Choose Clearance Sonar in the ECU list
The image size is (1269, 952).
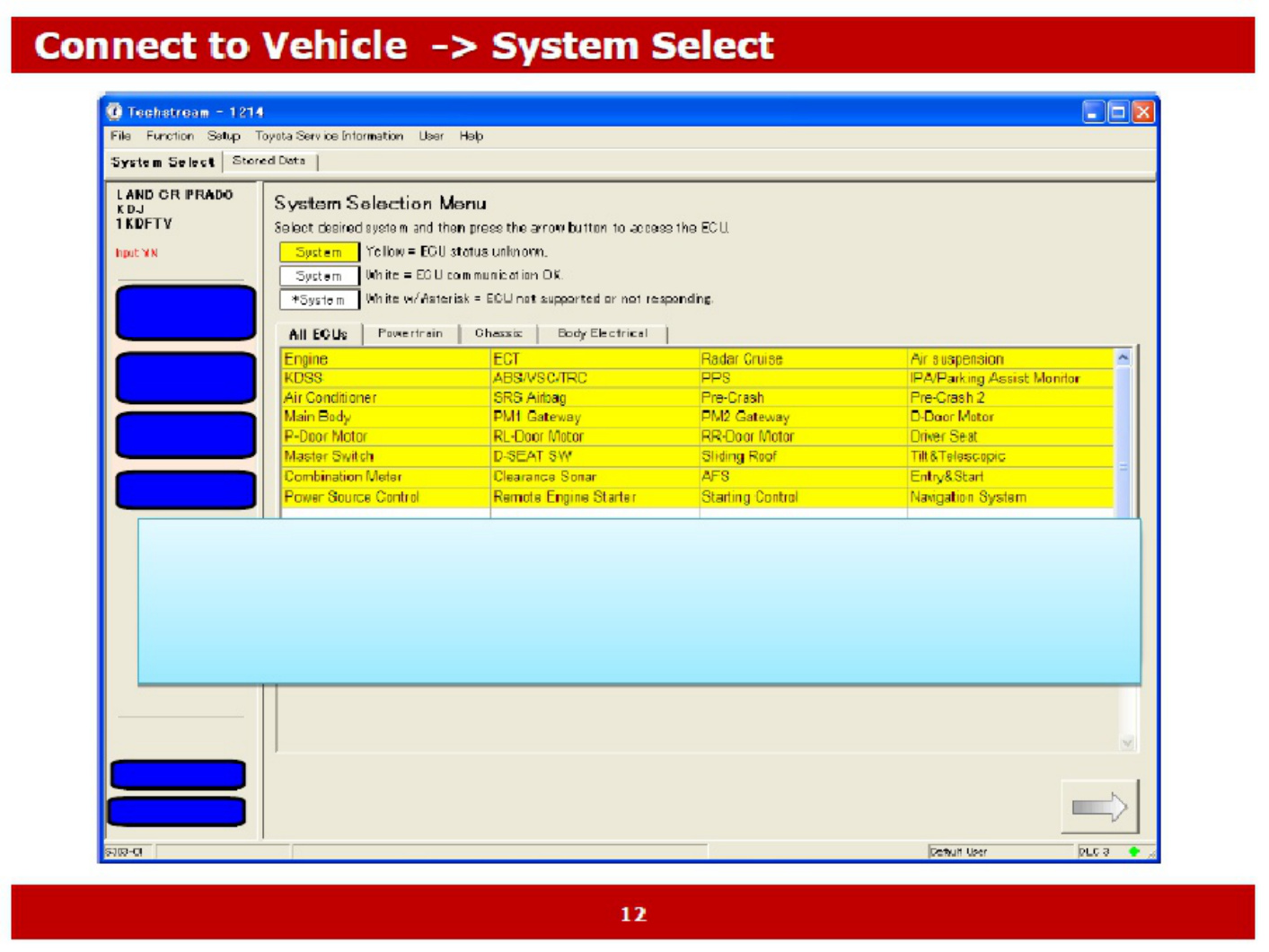click(x=595, y=477)
